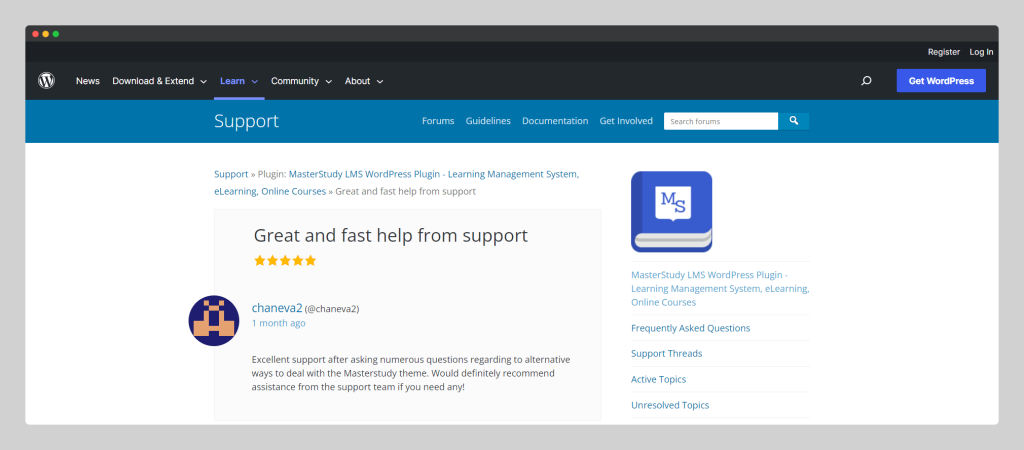Viewport: 1024px width, 450px height.
Task: Expand the Download & Extend menu
Action: click(x=159, y=81)
